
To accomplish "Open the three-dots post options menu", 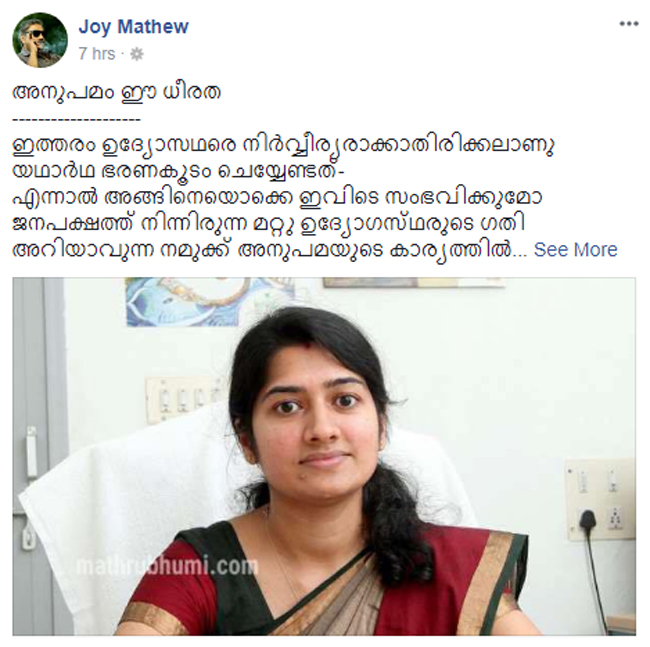I will coord(628,24).
